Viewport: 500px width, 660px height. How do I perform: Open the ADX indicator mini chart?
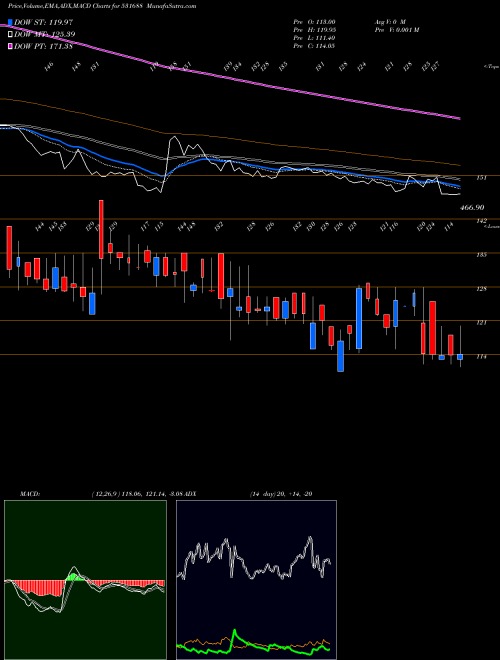coord(256,580)
